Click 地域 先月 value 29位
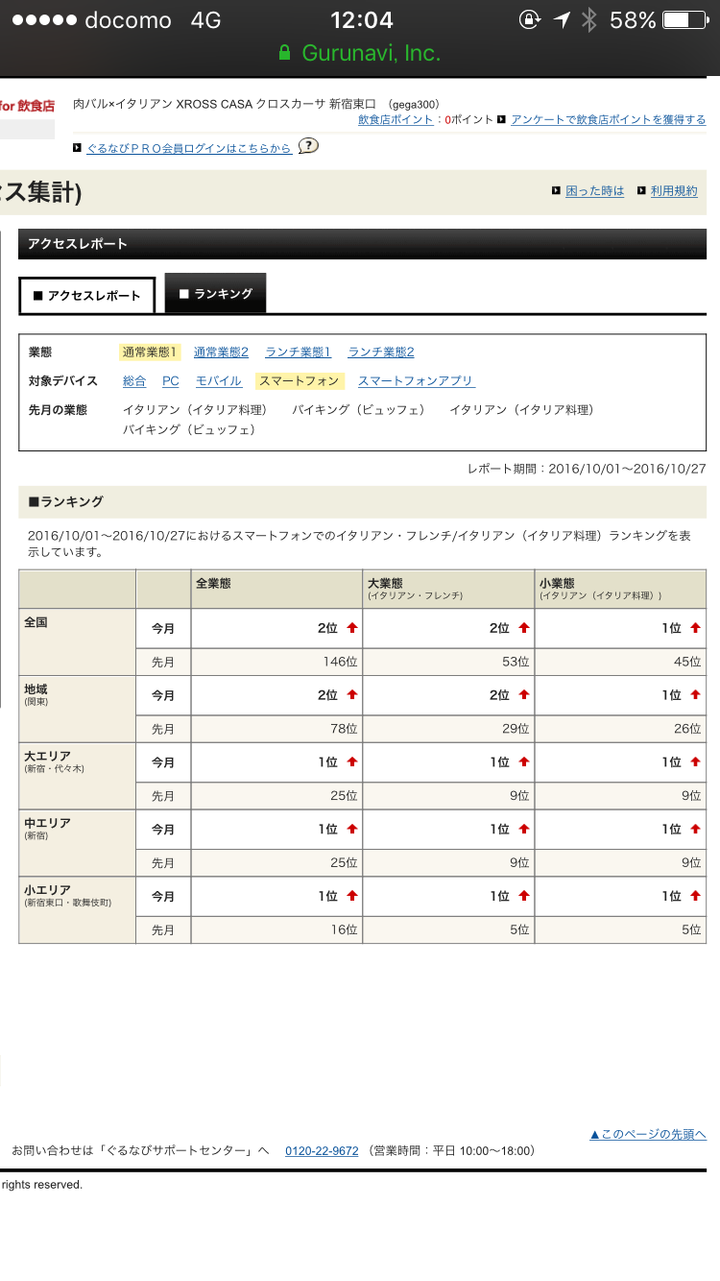This screenshot has height=1281, width=720. [x=514, y=729]
